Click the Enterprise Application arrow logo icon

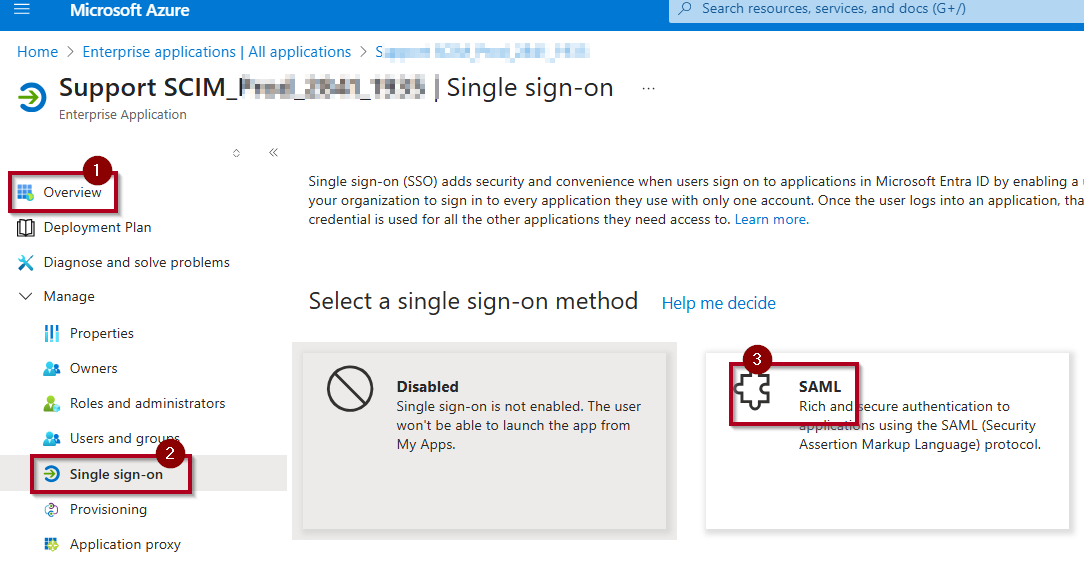tap(32, 98)
